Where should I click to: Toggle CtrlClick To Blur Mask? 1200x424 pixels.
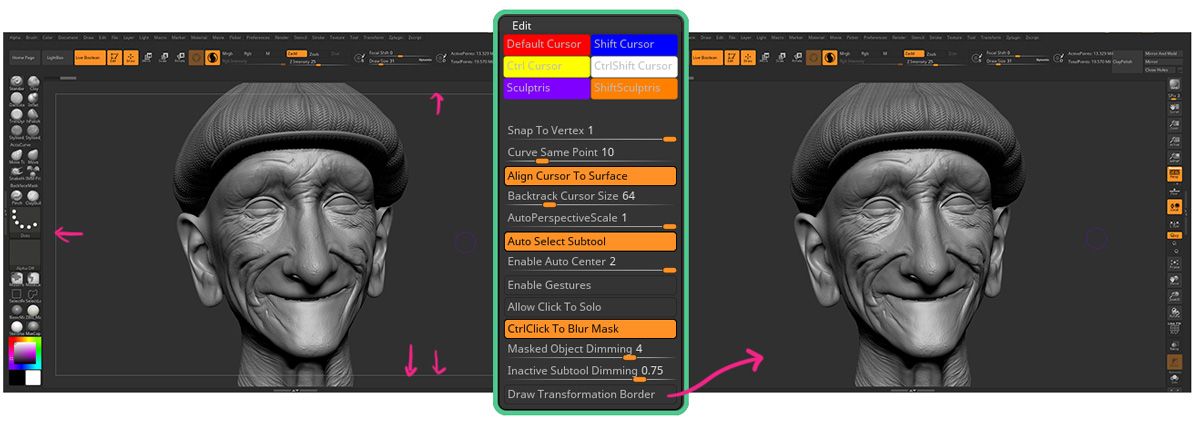pyautogui.click(x=591, y=329)
